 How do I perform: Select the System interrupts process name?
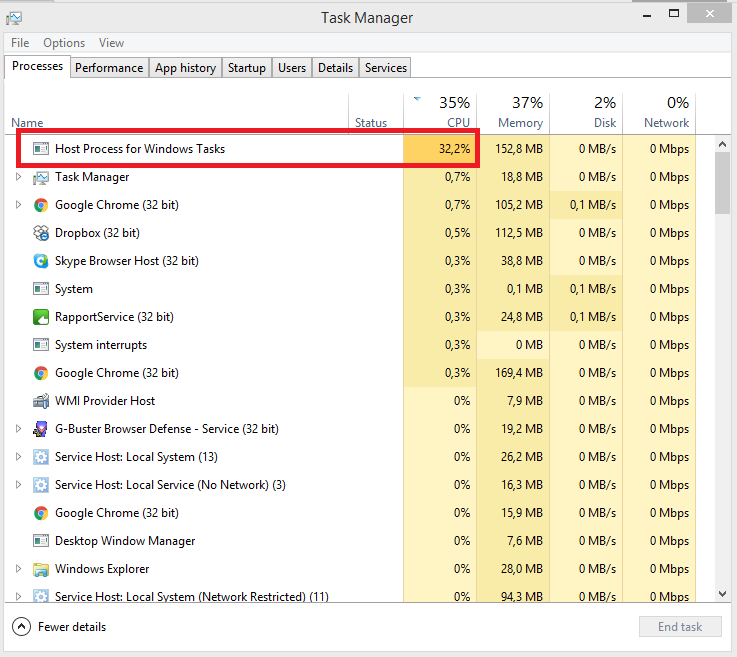(x=101, y=345)
